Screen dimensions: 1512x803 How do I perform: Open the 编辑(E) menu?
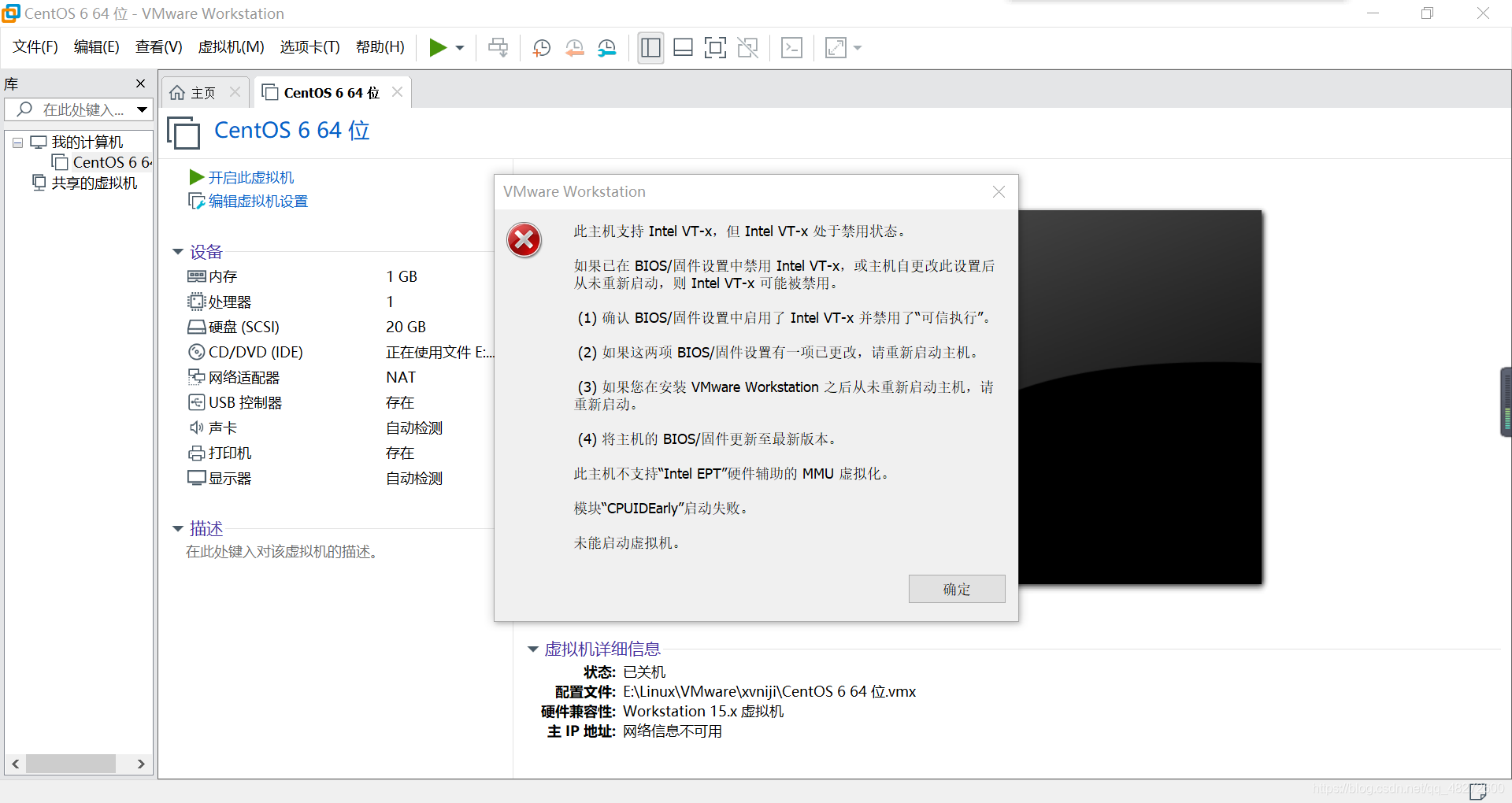point(97,47)
